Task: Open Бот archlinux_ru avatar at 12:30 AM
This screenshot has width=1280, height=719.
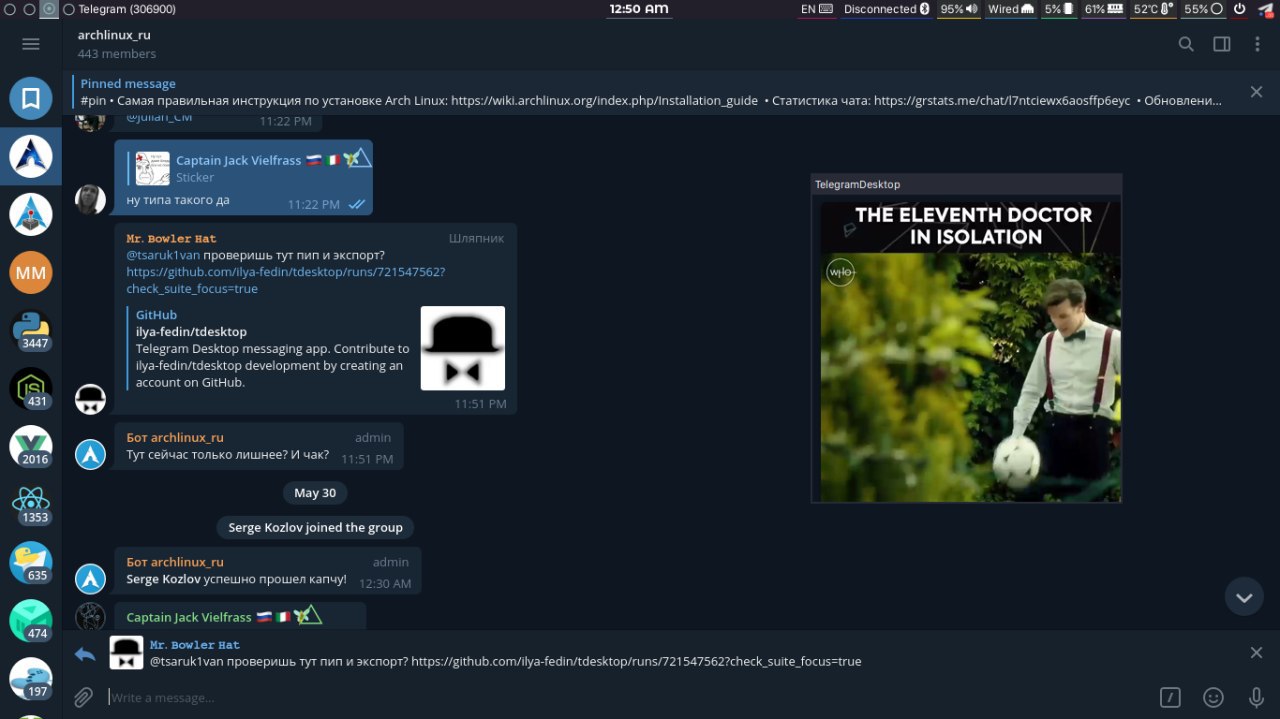Action: [91, 579]
